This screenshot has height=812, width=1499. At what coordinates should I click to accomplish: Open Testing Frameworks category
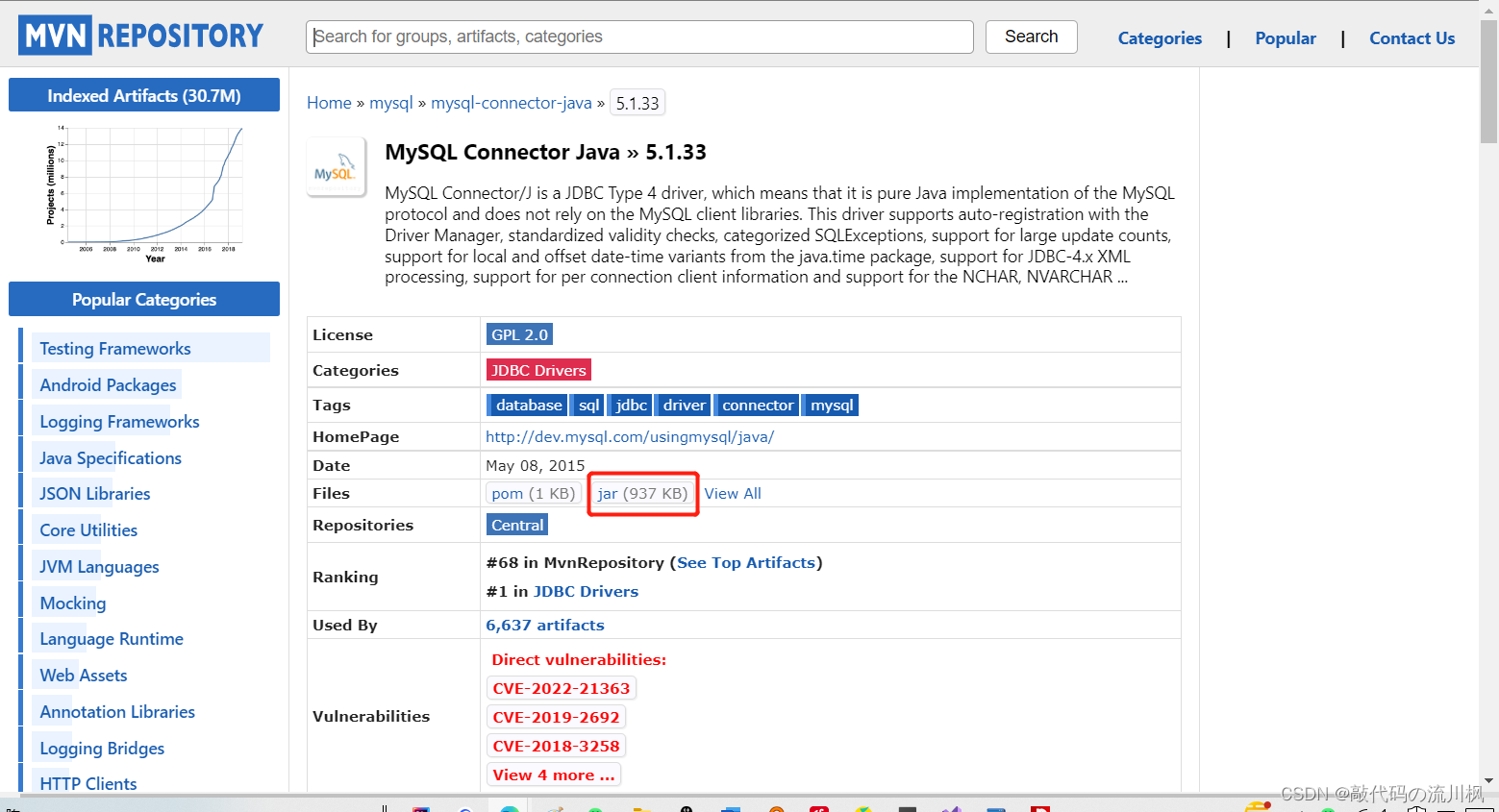coord(115,349)
